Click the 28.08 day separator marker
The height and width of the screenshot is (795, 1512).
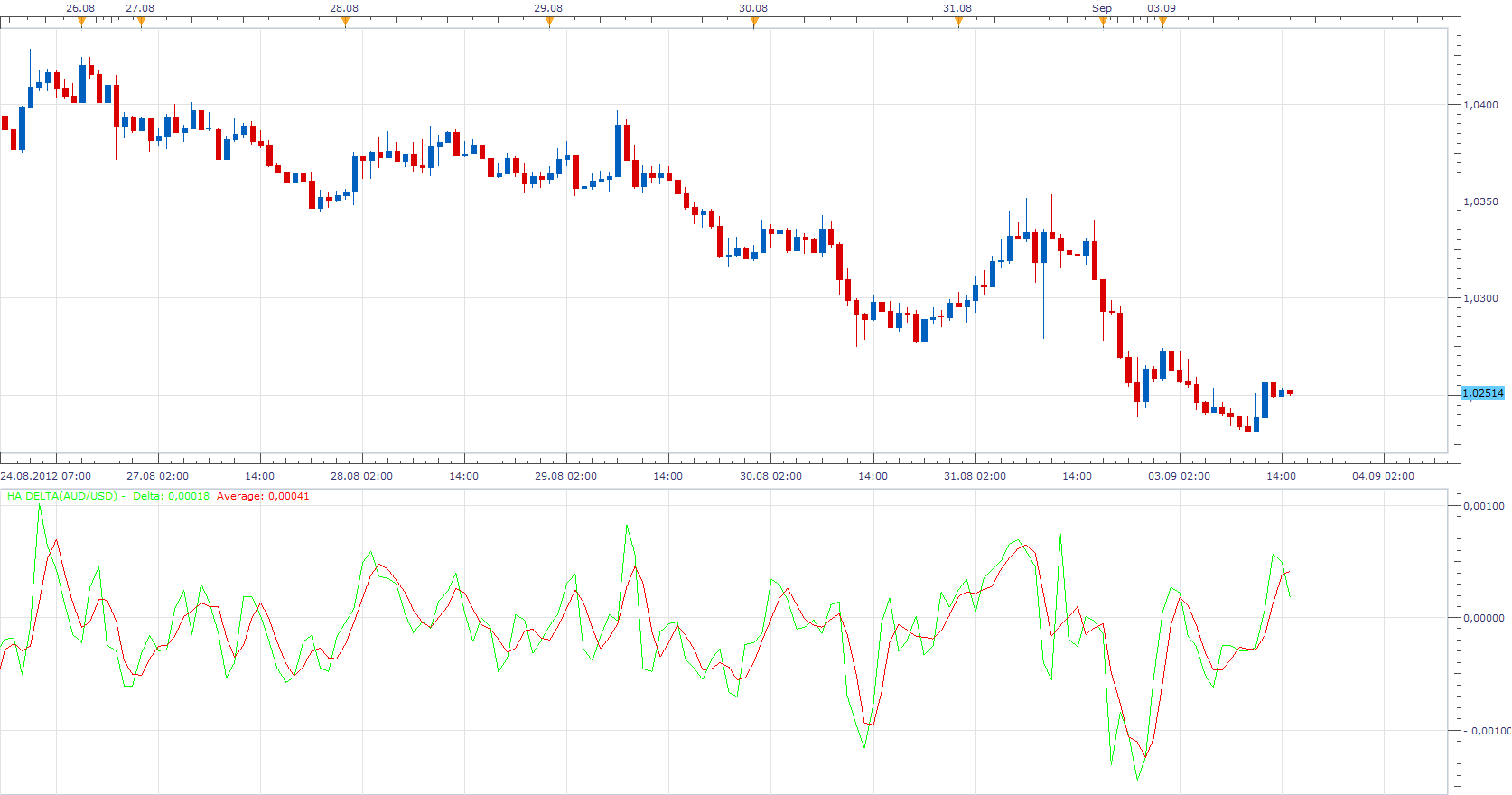pyautogui.click(x=345, y=23)
